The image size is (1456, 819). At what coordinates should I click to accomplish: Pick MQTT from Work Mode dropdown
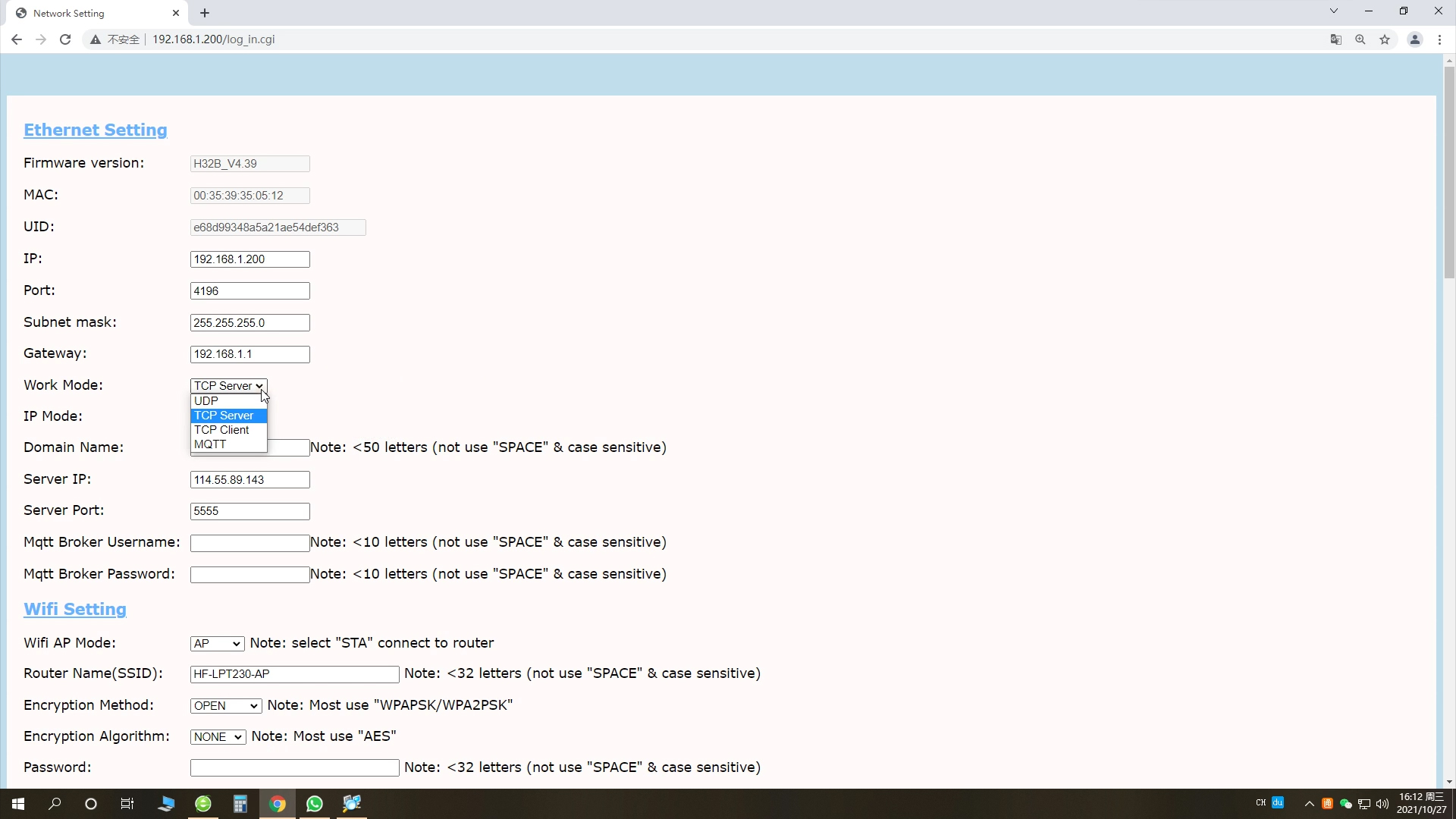click(x=210, y=444)
